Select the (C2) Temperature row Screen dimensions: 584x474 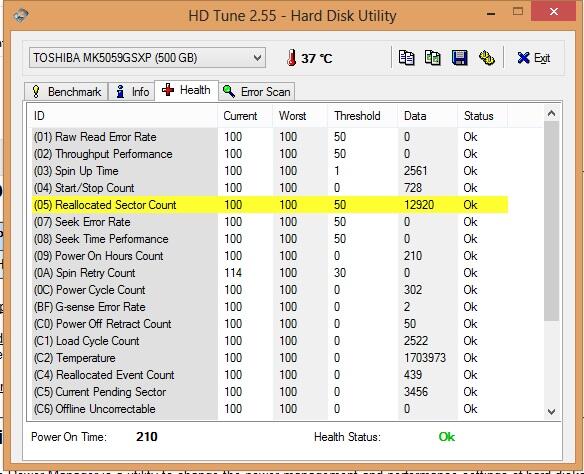point(270,358)
